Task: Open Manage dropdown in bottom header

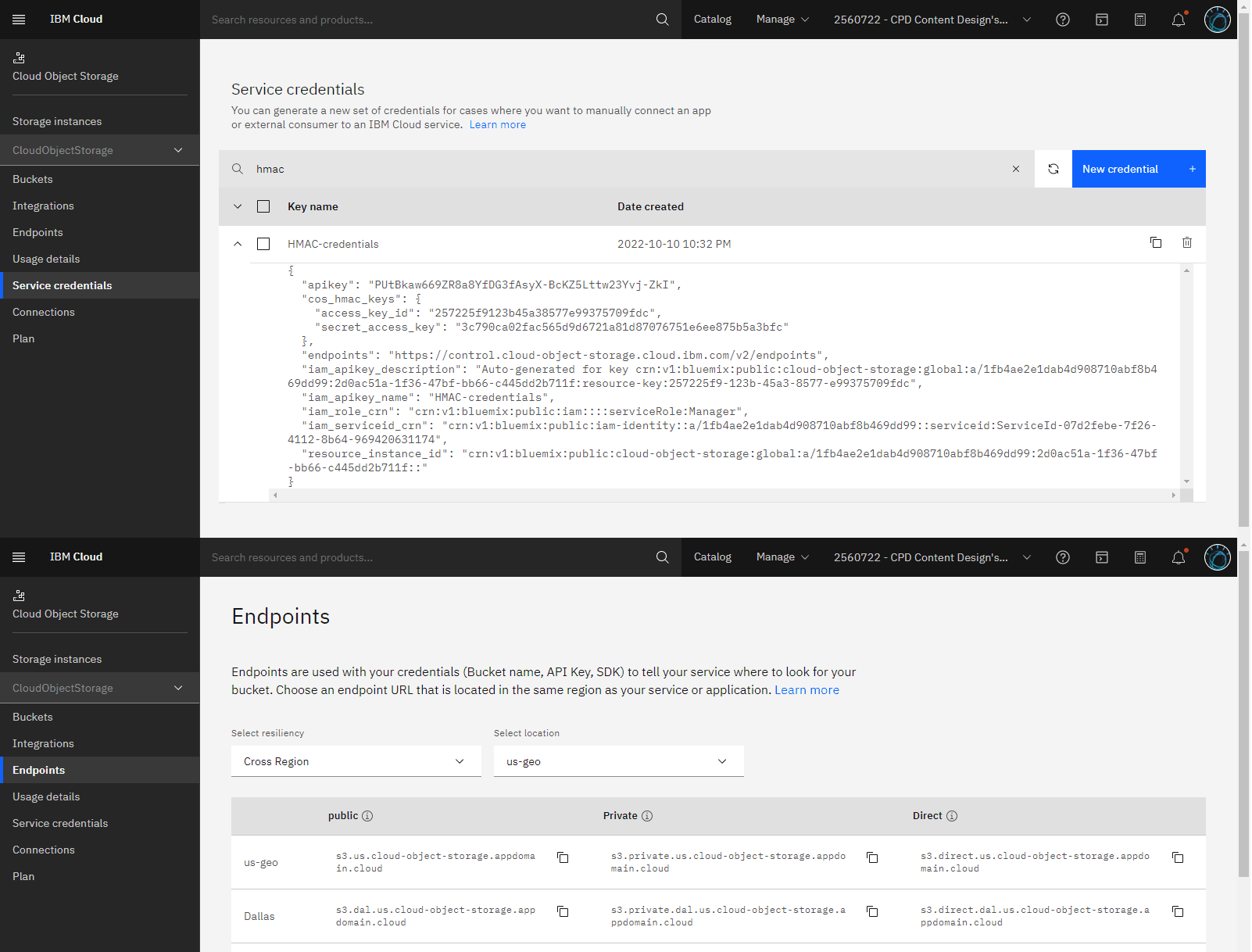Action: point(782,557)
